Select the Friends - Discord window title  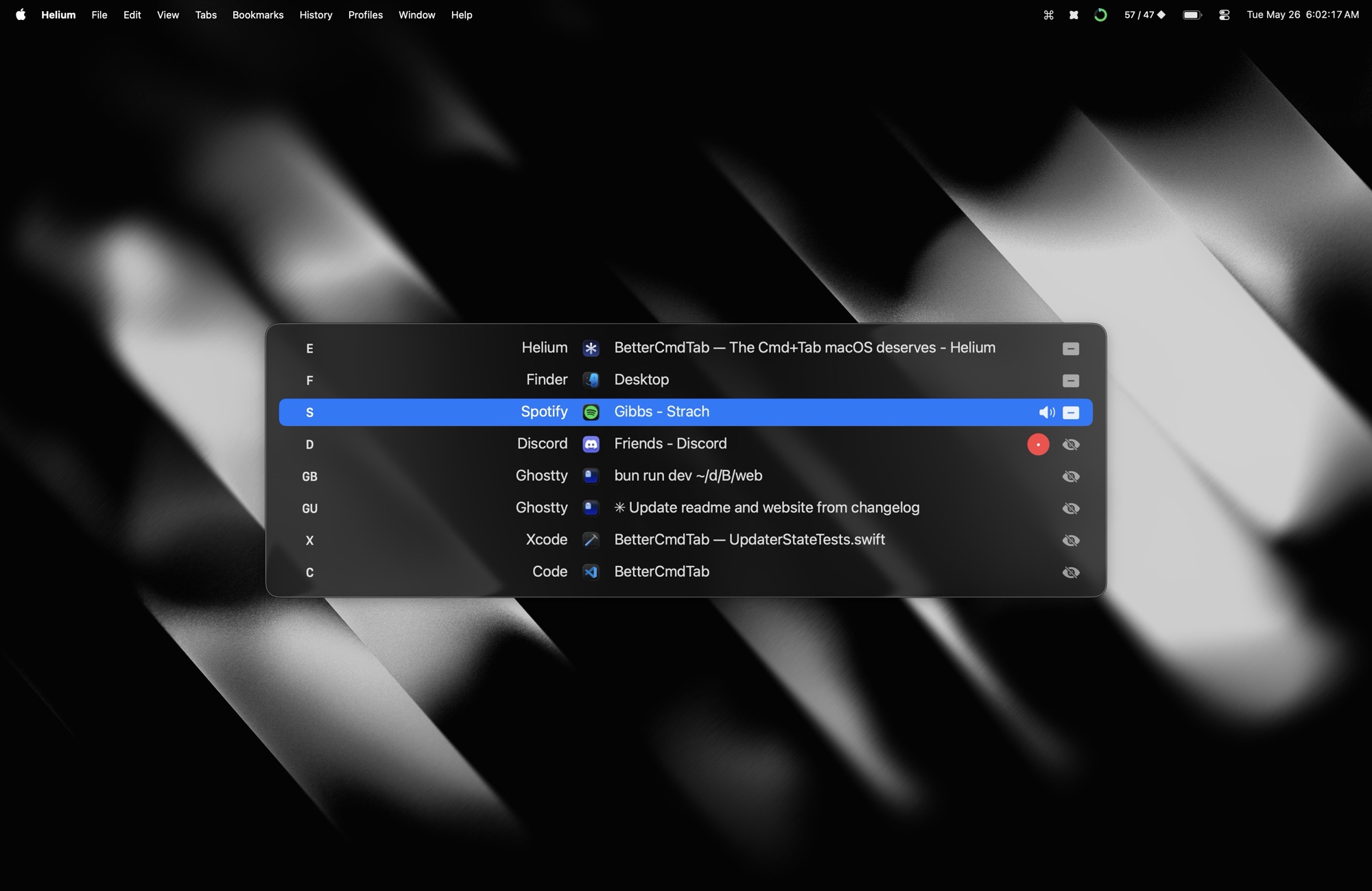point(670,444)
